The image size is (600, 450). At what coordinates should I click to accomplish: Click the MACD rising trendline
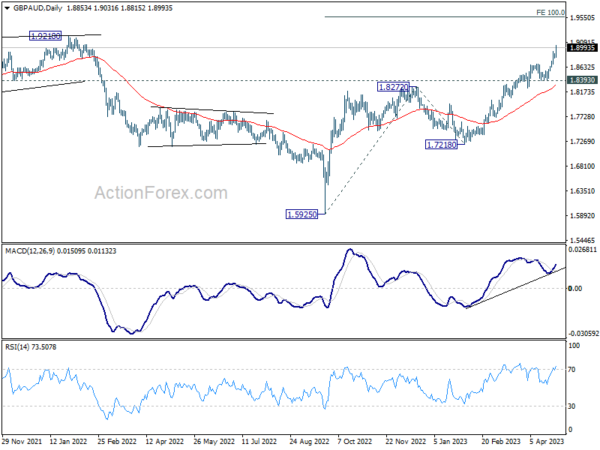click(x=516, y=288)
